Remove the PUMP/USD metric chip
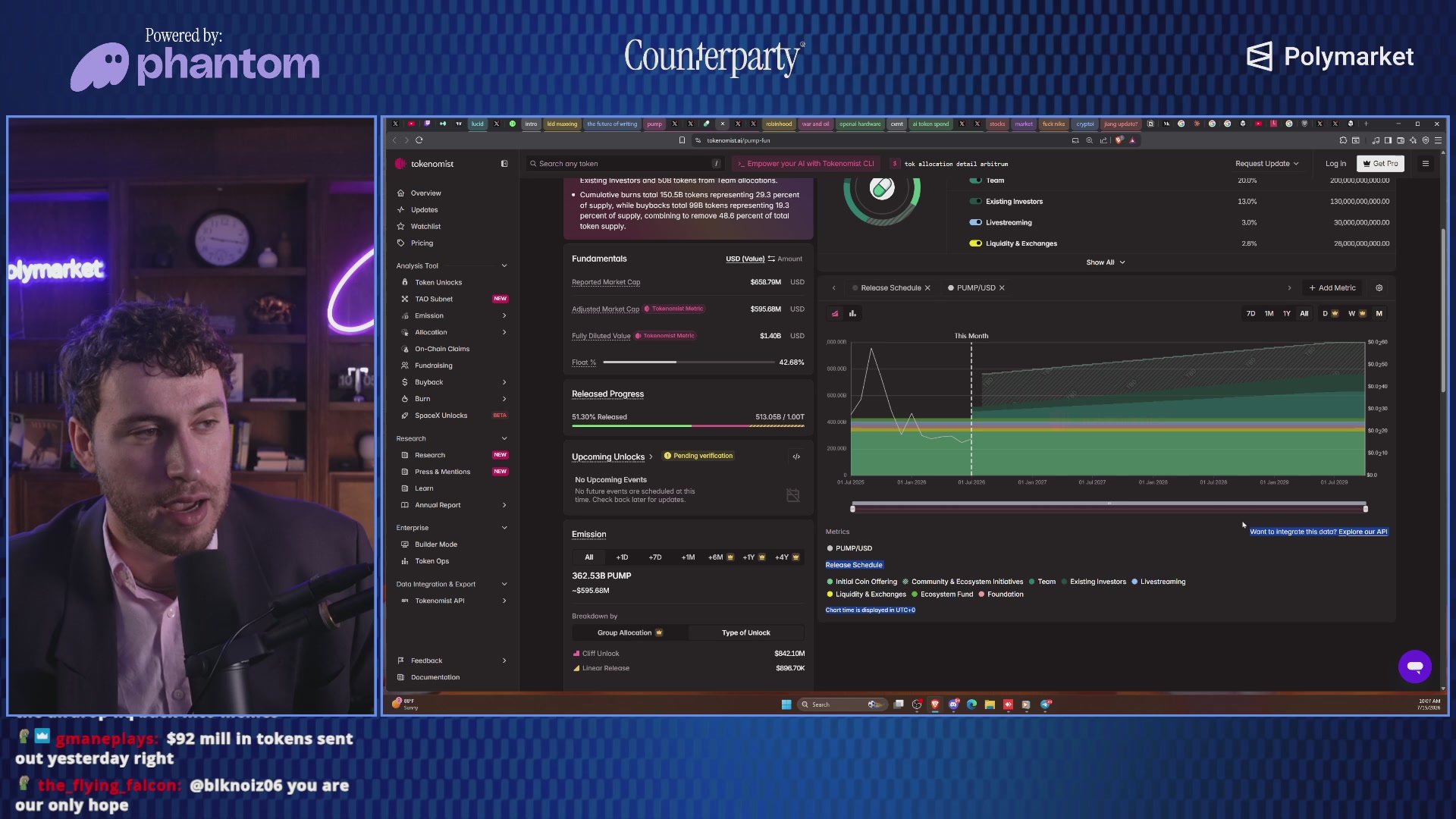The width and height of the screenshot is (1456, 819). point(1002,288)
